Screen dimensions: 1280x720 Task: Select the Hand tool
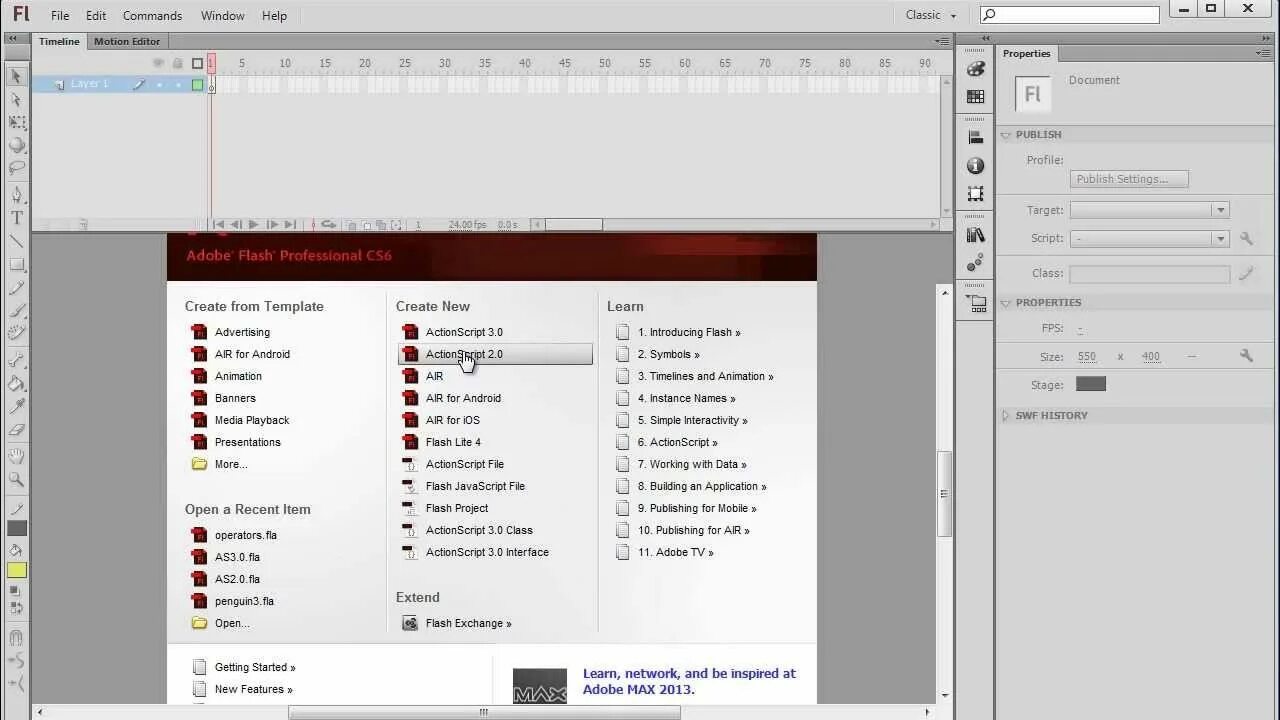pyautogui.click(x=16, y=456)
